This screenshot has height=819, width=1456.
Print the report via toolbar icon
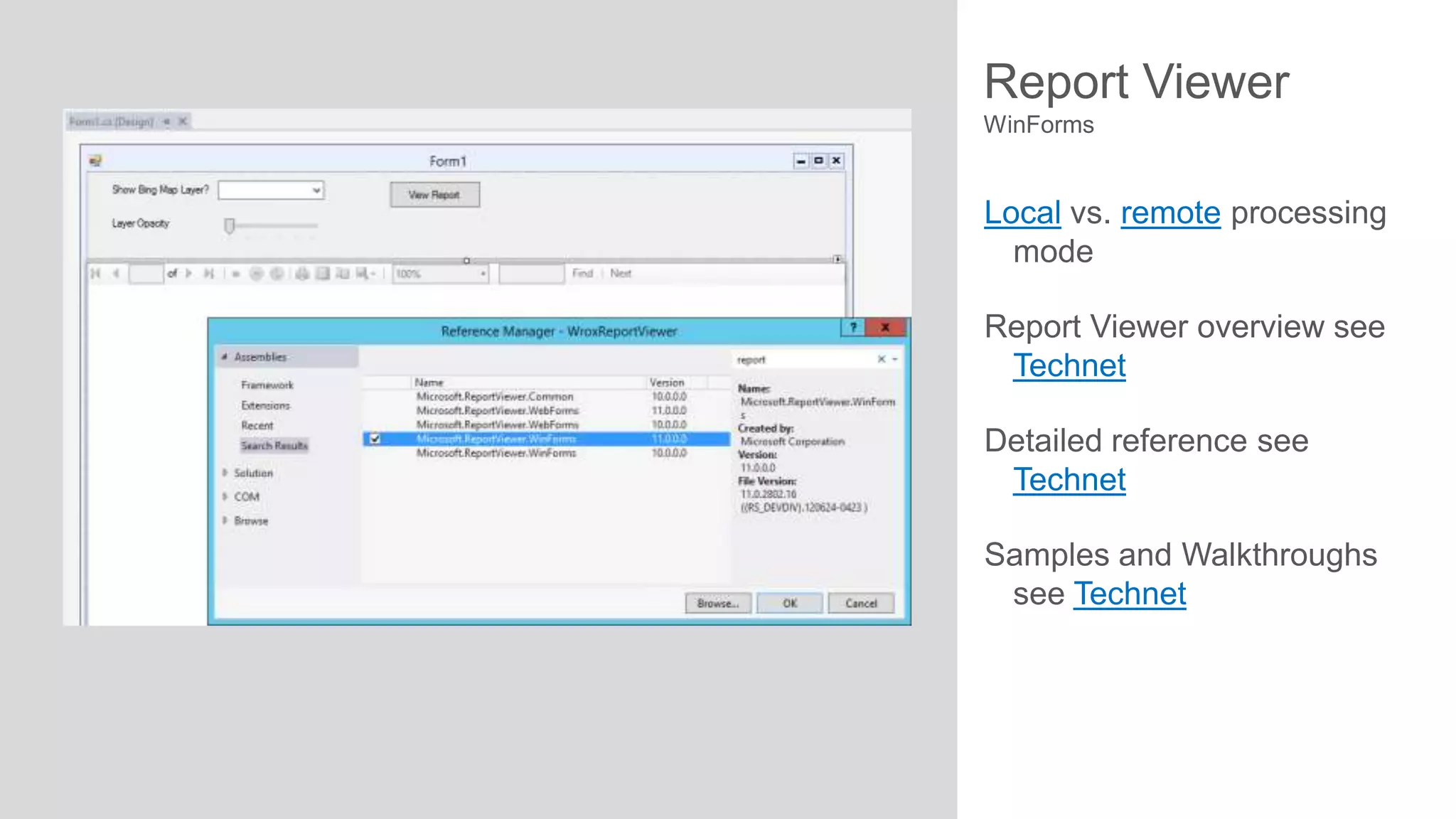click(302, 274)
